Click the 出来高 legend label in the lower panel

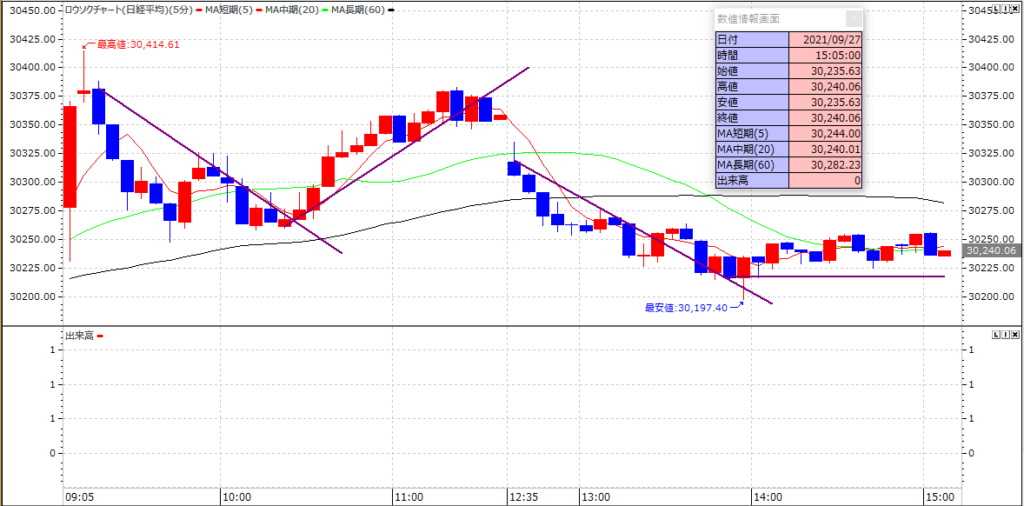(78, 336)
